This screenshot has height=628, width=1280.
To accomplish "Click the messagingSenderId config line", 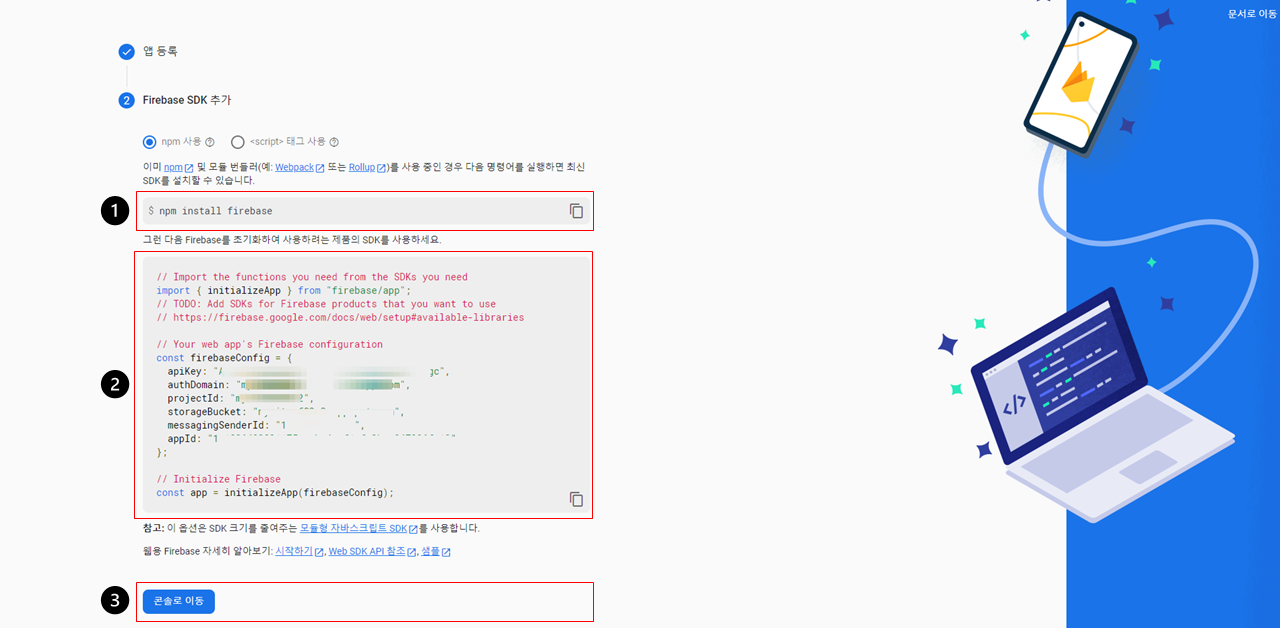I will [265, 425].
